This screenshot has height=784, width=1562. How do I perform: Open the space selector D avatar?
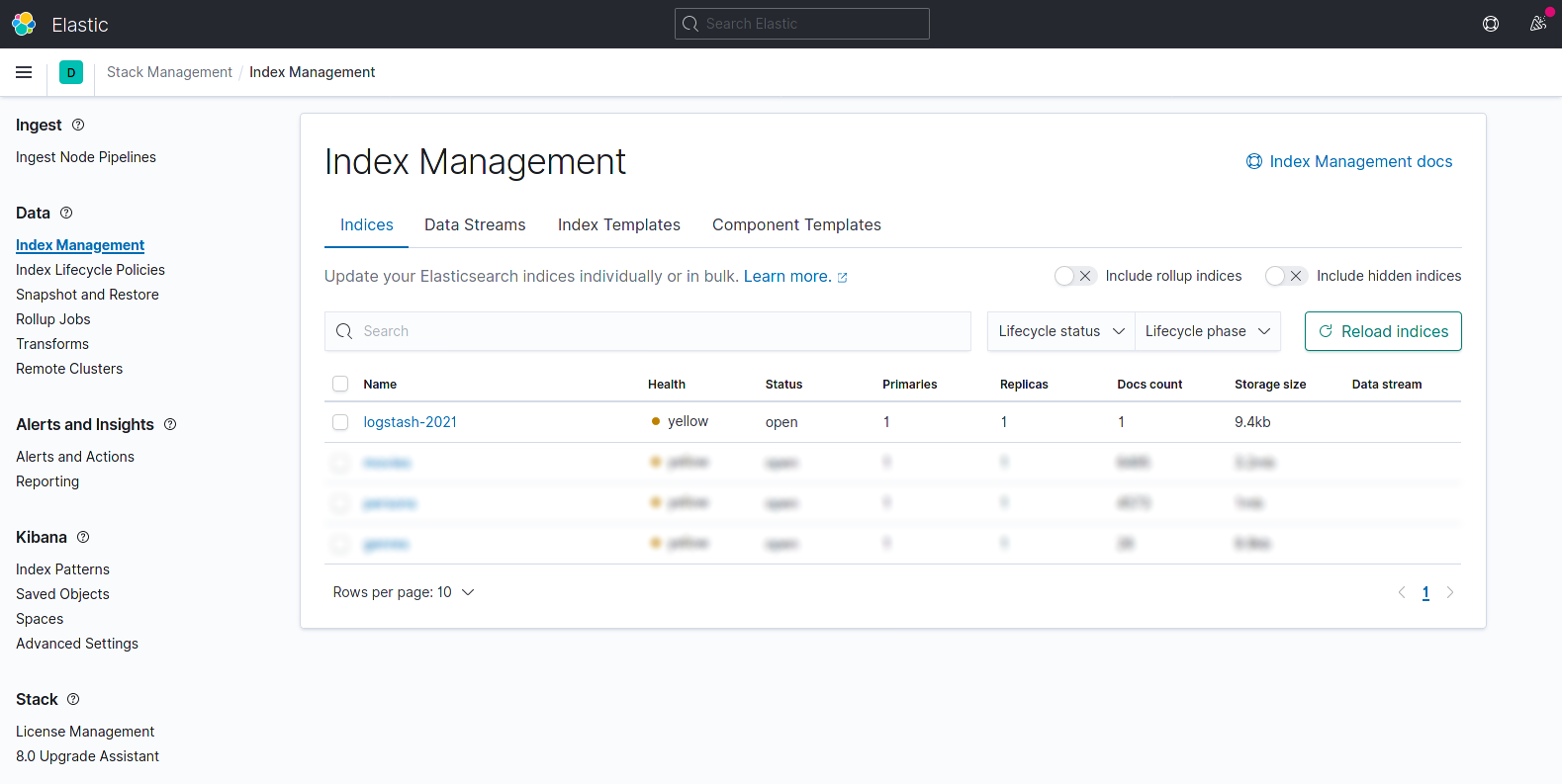(x=71, y=72)
